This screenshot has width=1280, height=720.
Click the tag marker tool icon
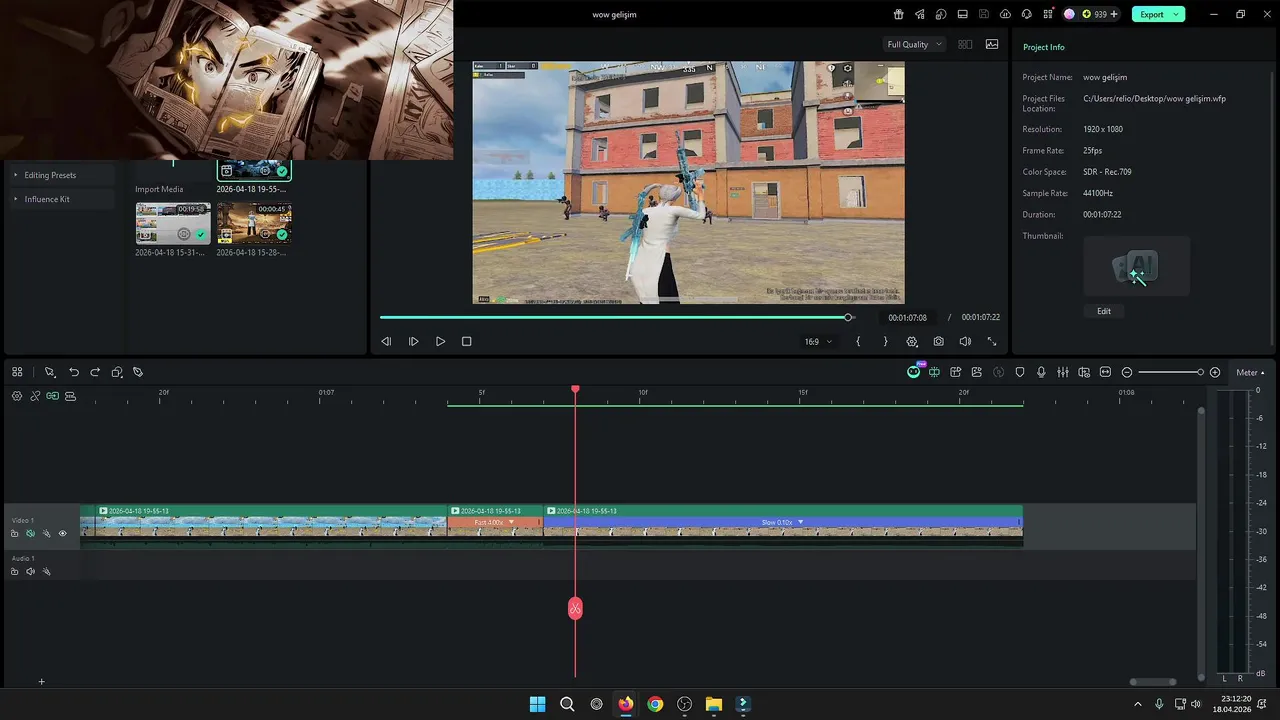[138, 372]
